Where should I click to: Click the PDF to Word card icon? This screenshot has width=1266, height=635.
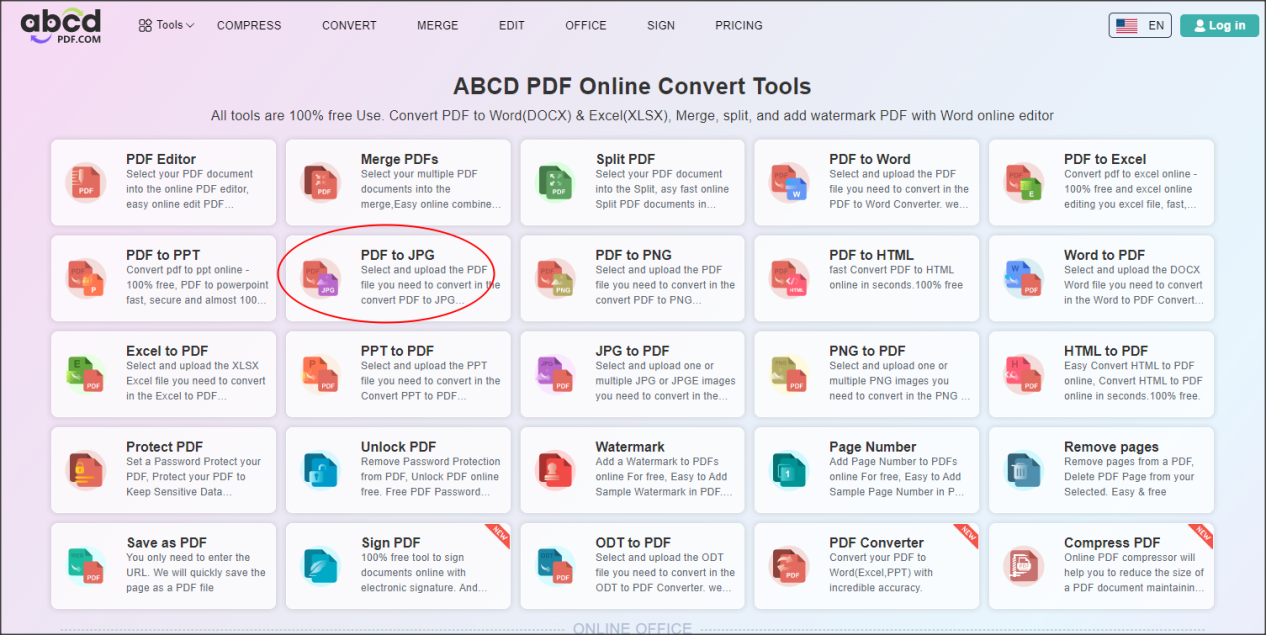click(x=789, y=182)
